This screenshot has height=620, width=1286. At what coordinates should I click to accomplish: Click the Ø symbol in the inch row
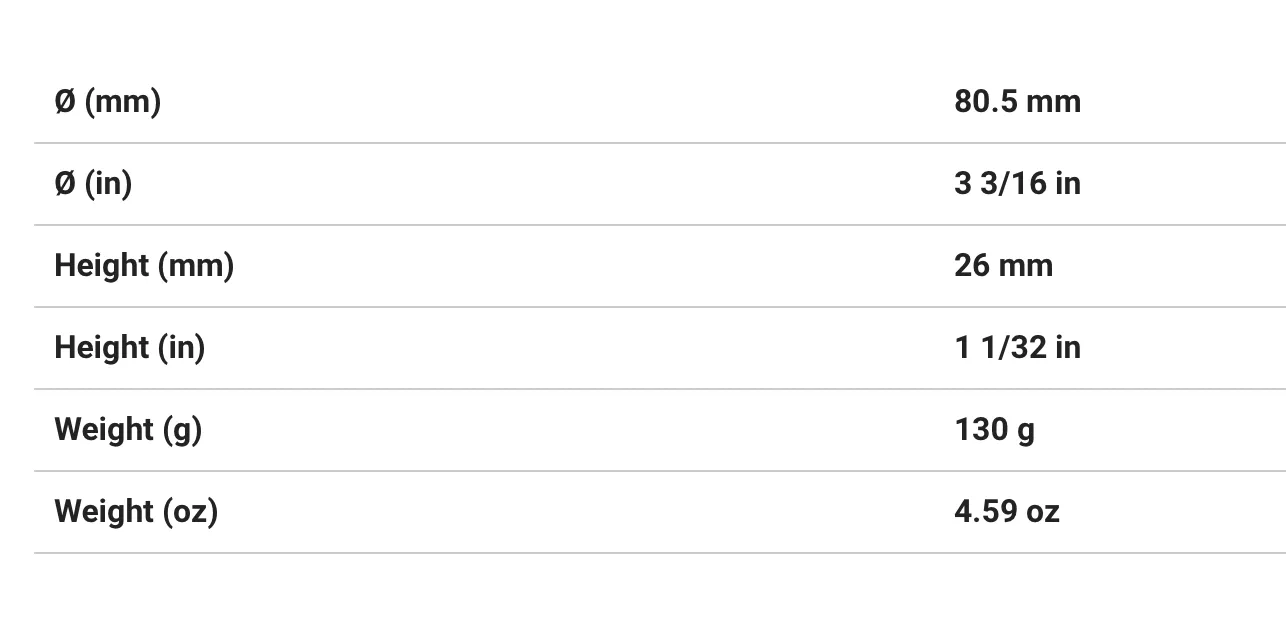[65, 184]
